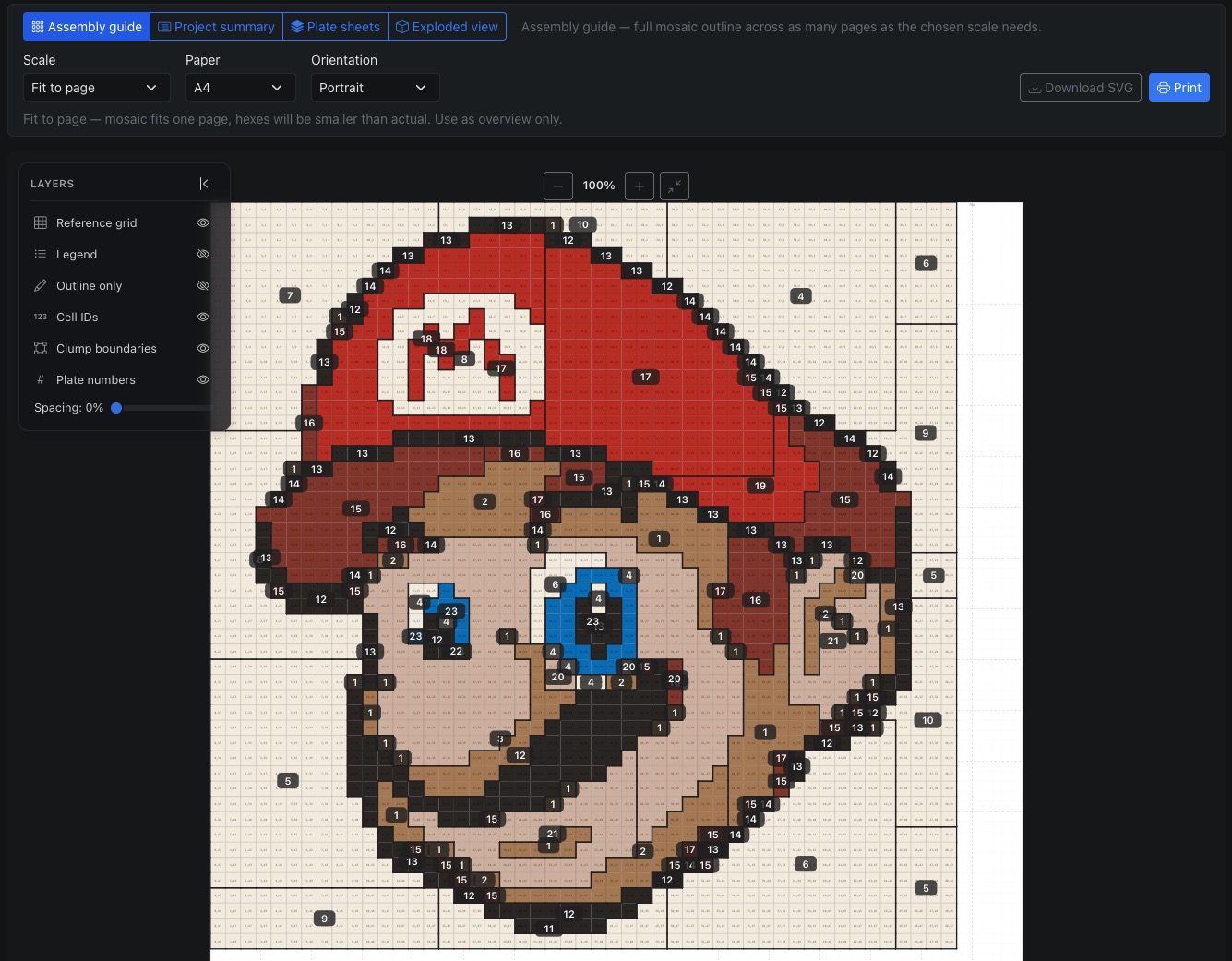Show the Legend layer via eye icon

(x=203, y=254)
